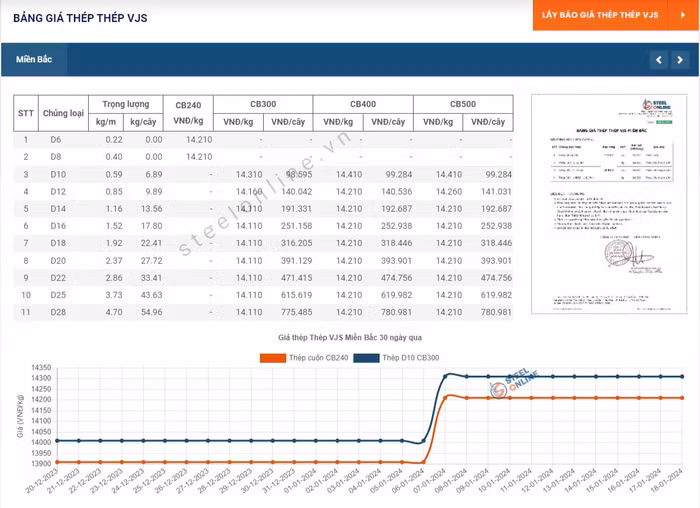Click the CB400 column group header
The height and width of the screenshot is (508, 700).
coord(363,104)
